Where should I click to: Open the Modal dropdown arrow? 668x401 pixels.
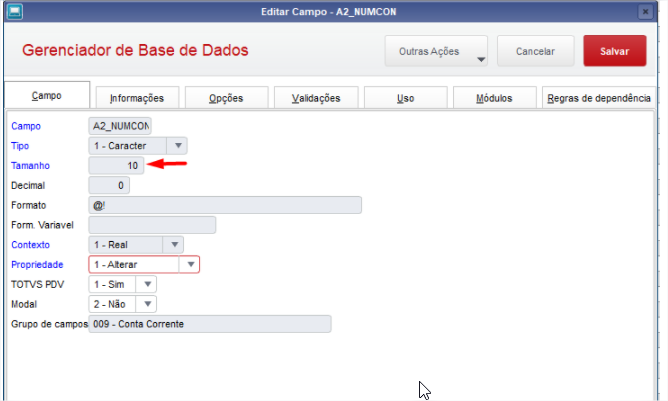(x=147, y=304)
